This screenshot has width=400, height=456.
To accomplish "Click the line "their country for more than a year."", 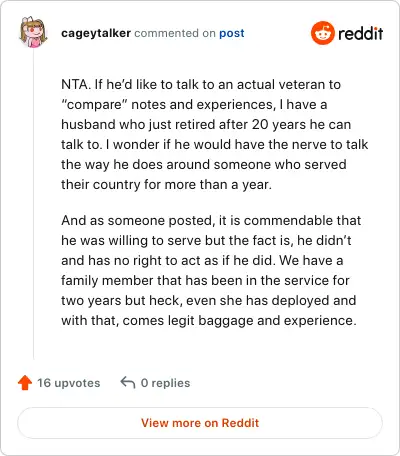I will coord(166,184).
